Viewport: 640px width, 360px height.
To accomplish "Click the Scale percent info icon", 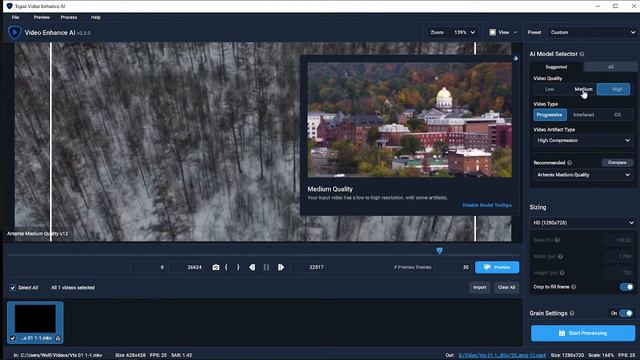I will click(557, 240).
